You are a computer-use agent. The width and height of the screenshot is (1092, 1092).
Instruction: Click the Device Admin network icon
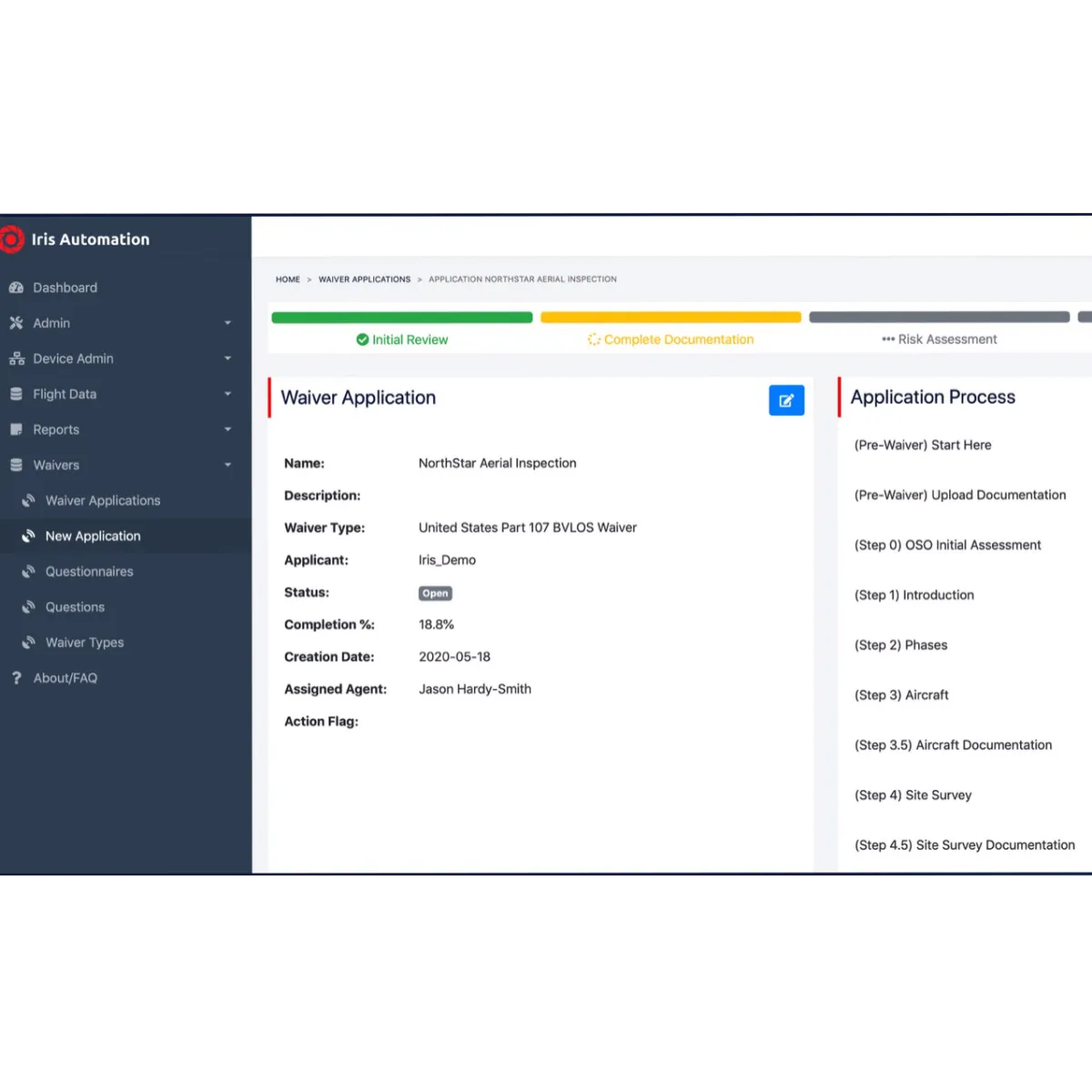tap(16, 359)
